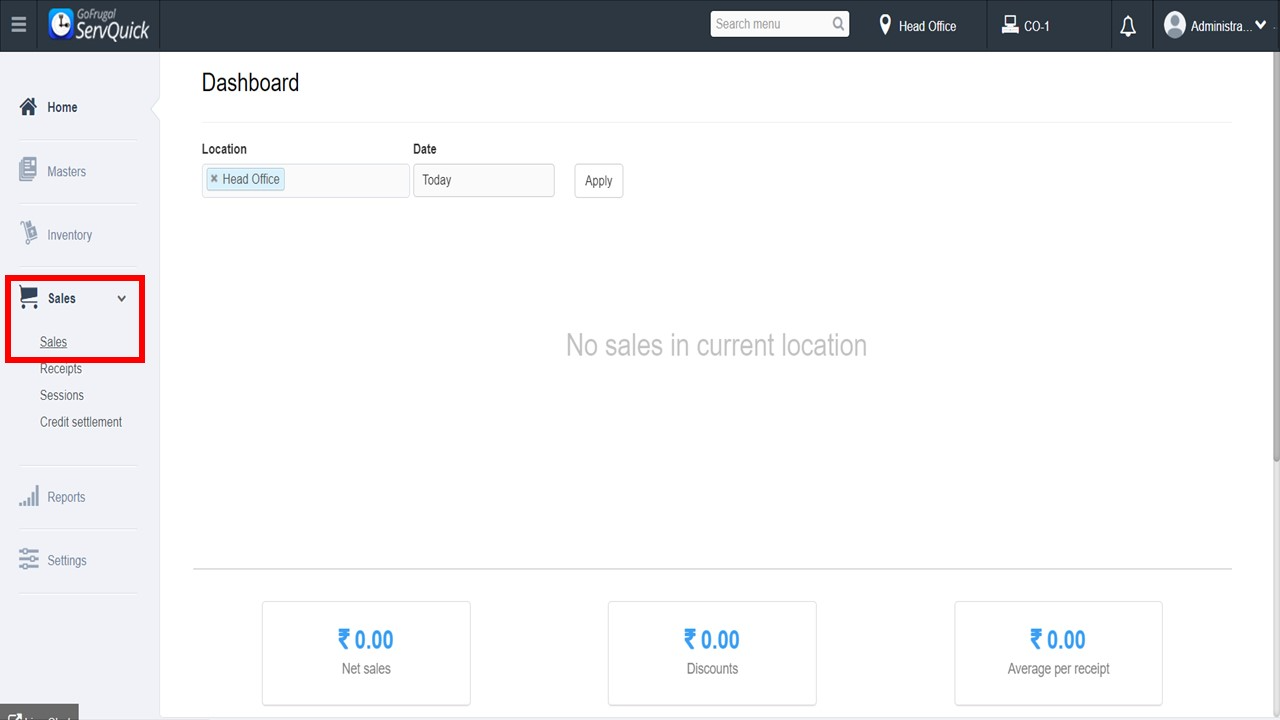Click the Reports bar chart icon

point(28,496)
